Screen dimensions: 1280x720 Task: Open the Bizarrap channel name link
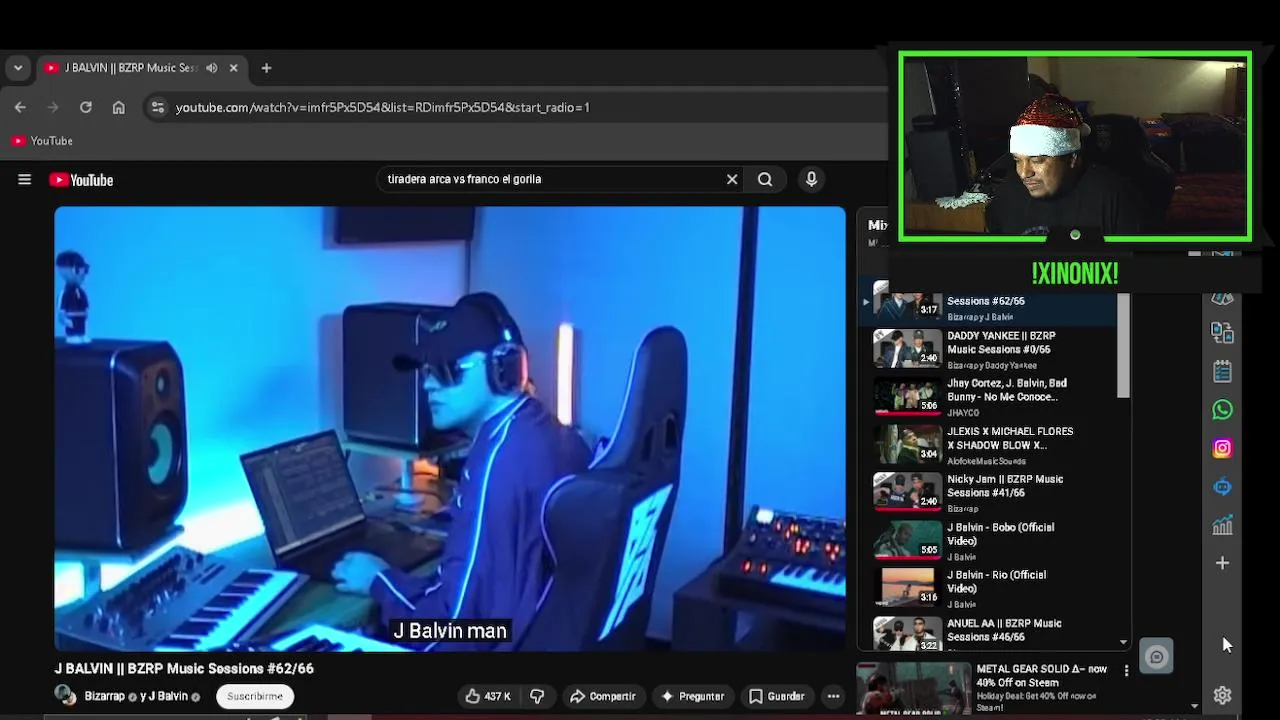[x=104, y=696]
